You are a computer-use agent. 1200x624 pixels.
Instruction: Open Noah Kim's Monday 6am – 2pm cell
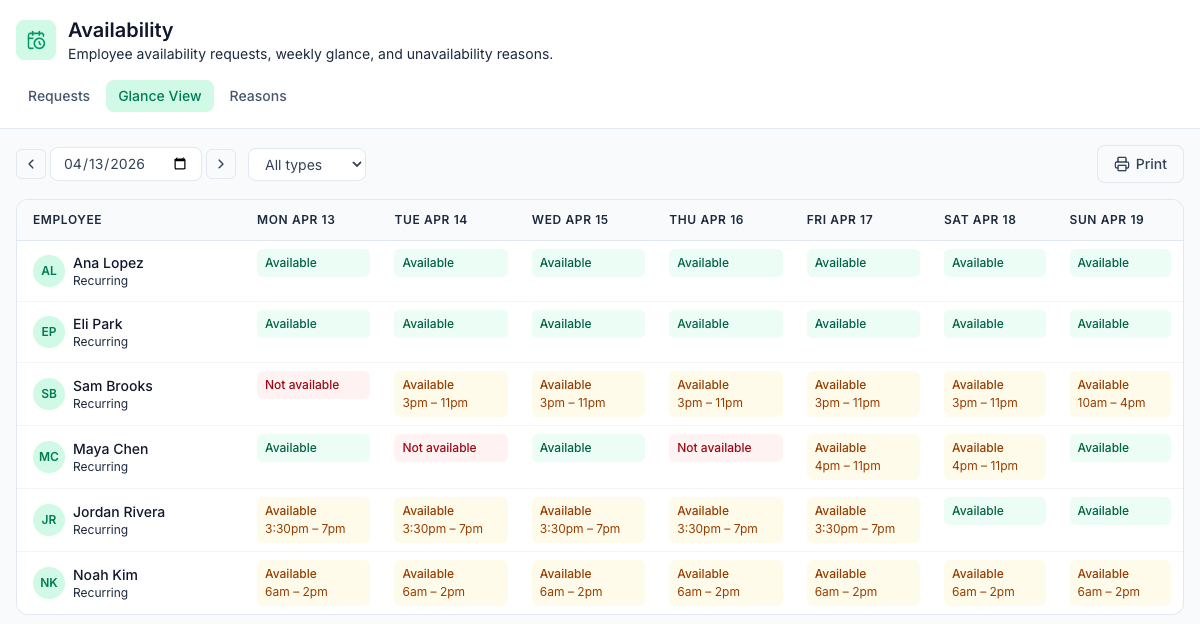pos(313,583)
